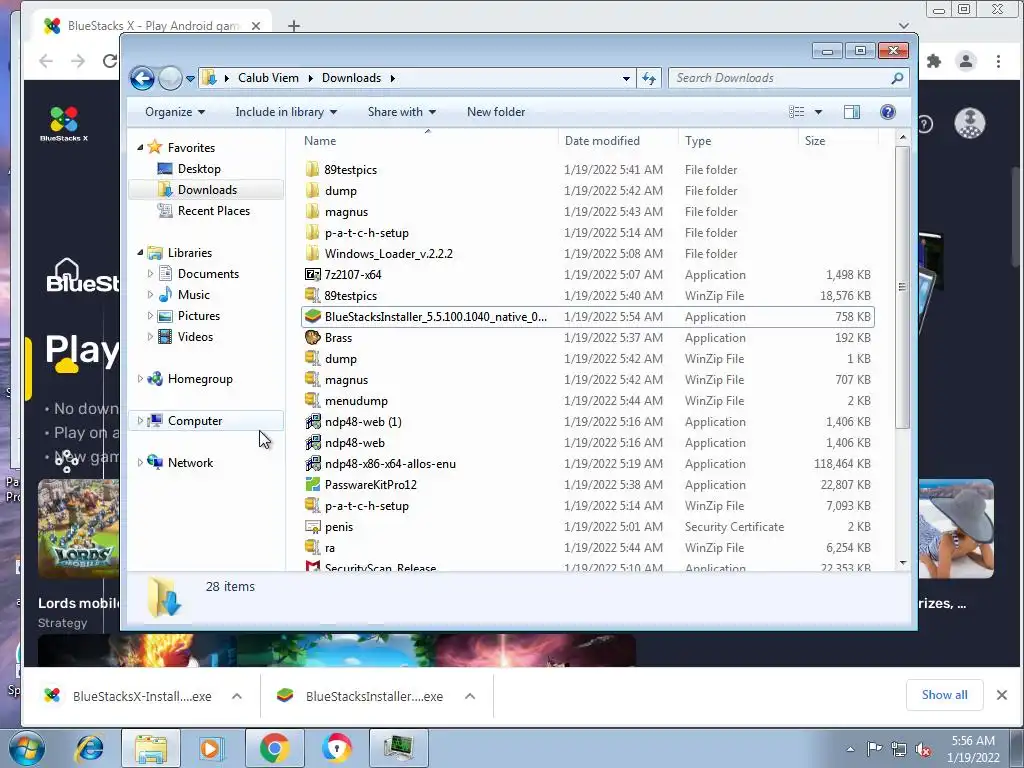Image resolution: width=1024 pixels, height=768 pixels.
Task: Expand the Homegroup node
Action: (140, 379)
